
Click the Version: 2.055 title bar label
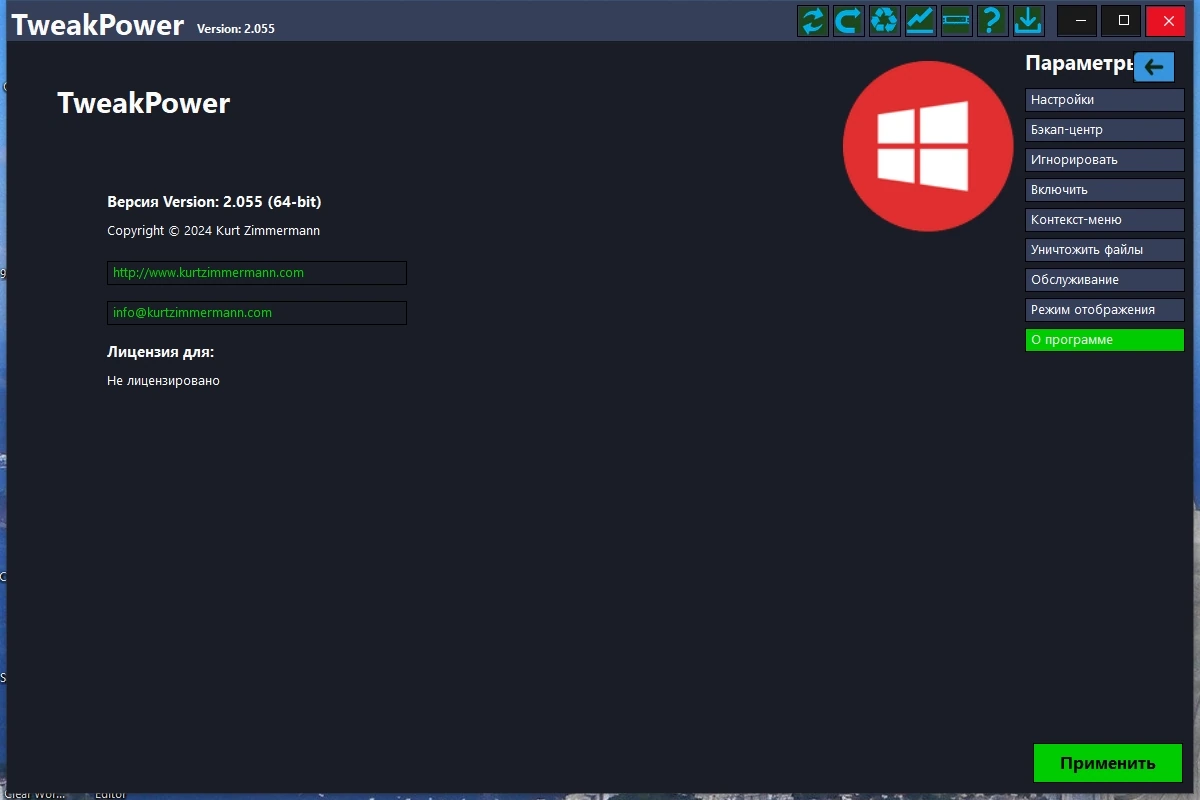point(236,29)
